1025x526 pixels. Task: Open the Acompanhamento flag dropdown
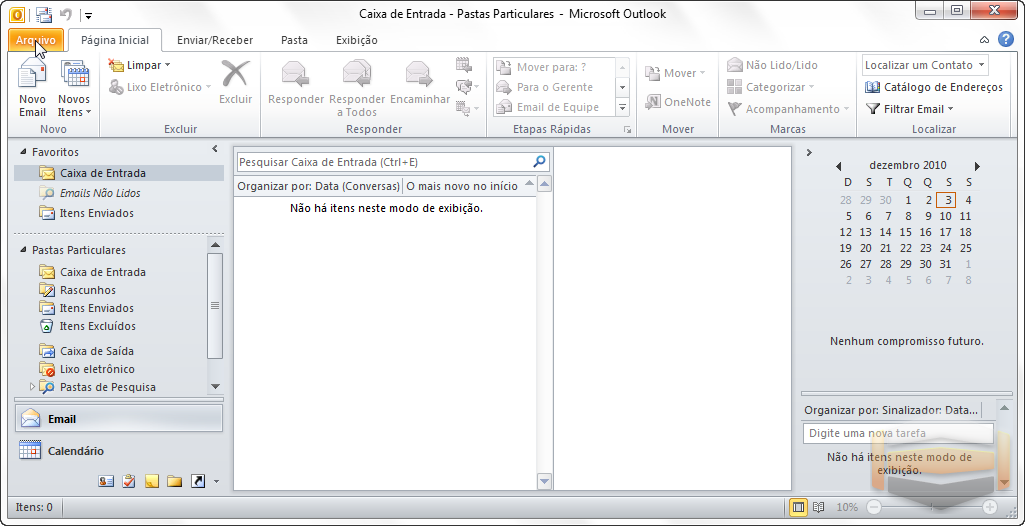(x=788, y=109)
